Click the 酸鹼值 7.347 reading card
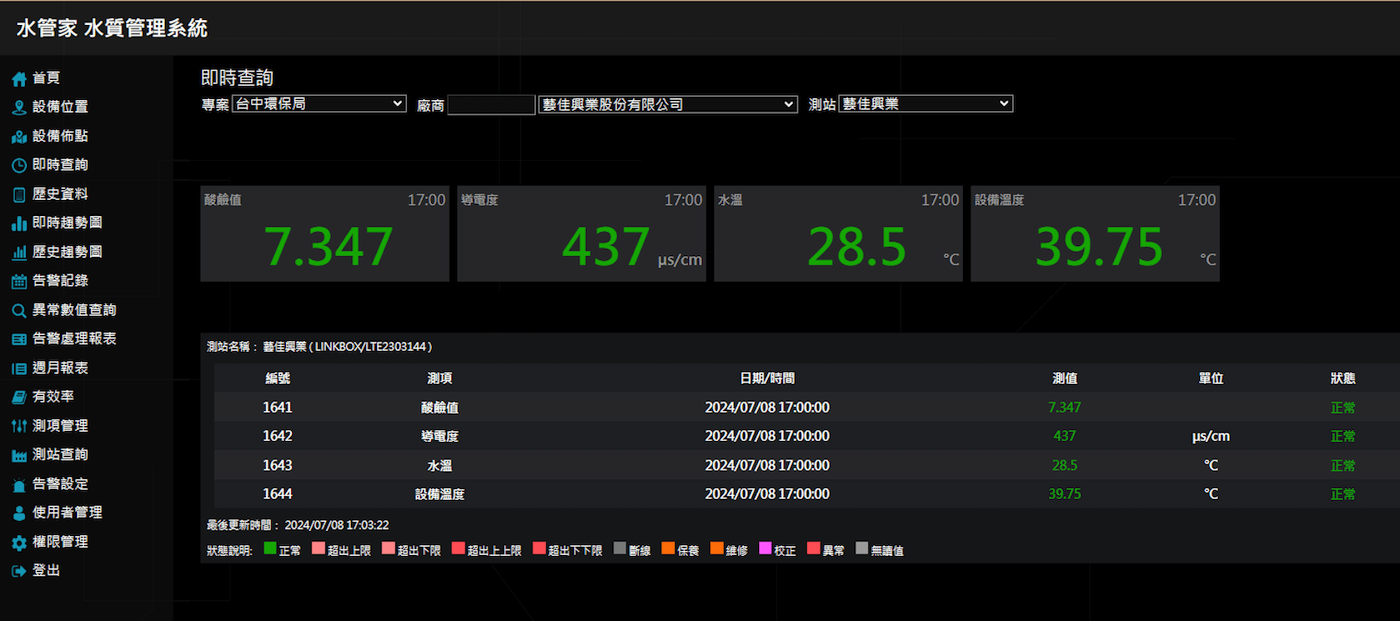1400x621 pixels. tap(324, 233)
